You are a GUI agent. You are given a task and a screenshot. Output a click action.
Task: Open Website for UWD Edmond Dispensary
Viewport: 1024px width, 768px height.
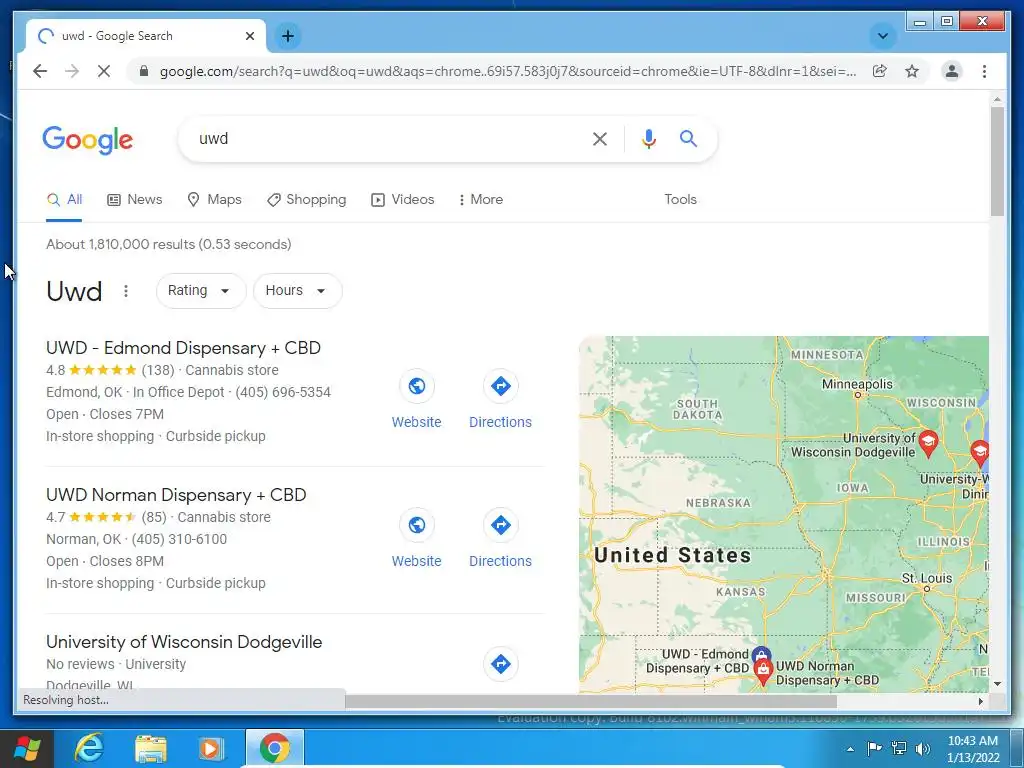(x=417, y=401)
